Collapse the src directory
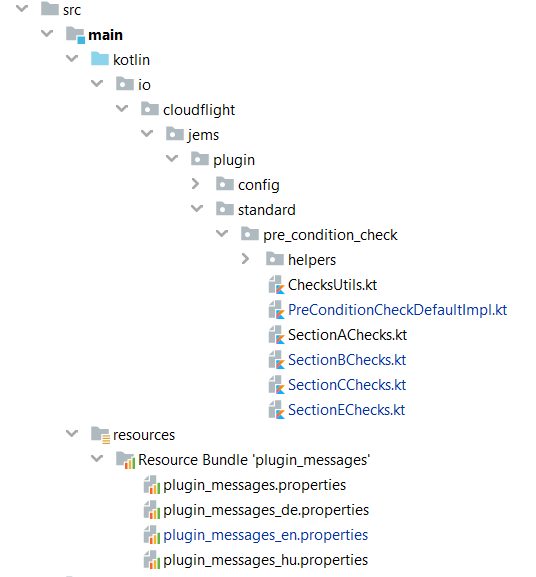Viewport: 536px width, 577px height. point(22,8)
